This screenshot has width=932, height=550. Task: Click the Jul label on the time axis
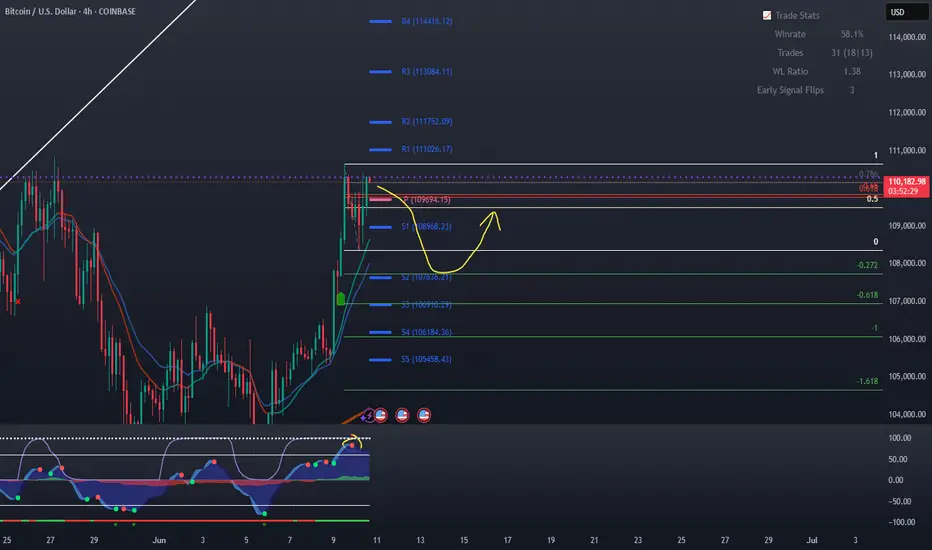pos(811,540)
